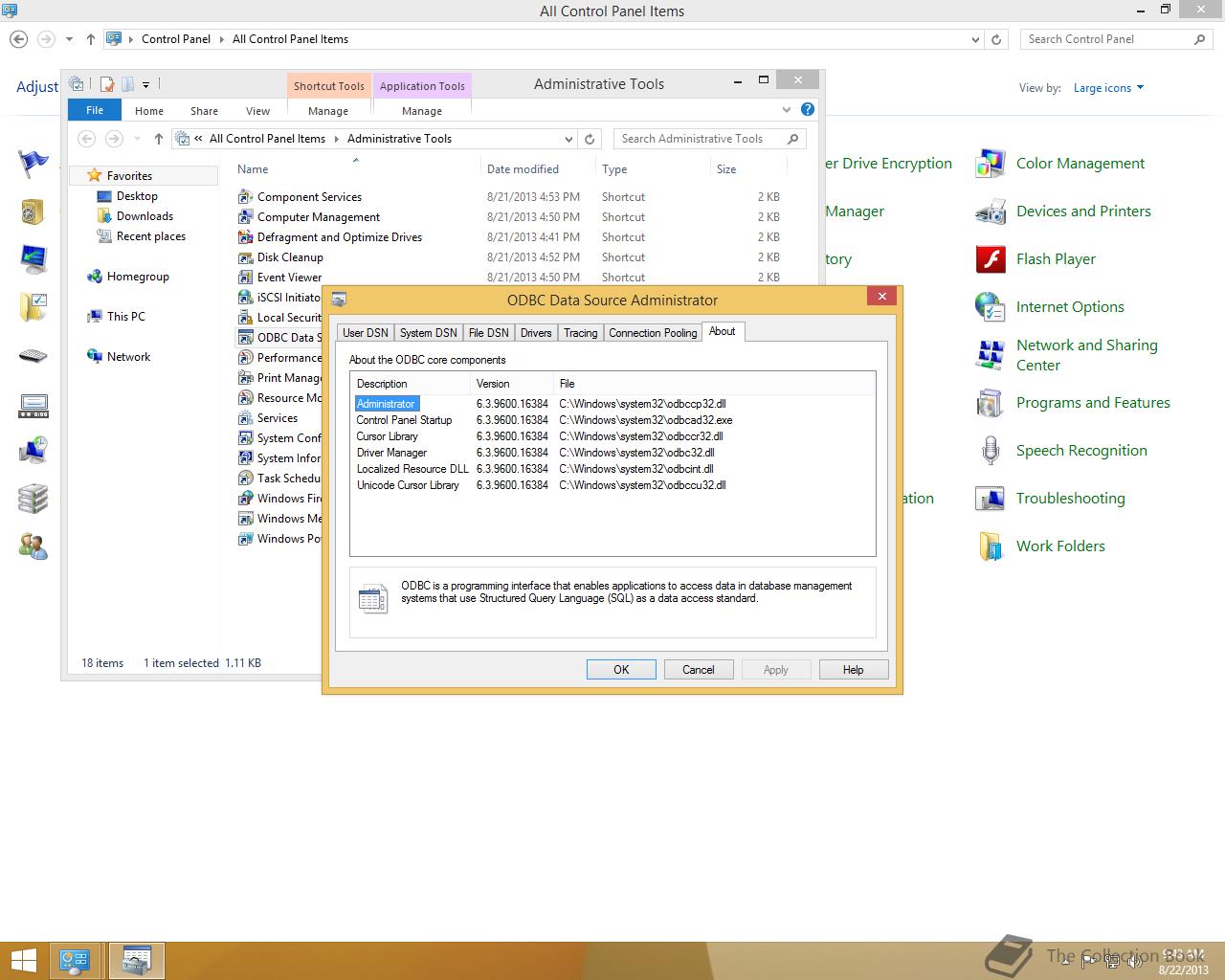The image size is (1225, 980).
Task: Click the Favorites star icon
Action: point(94,175)
